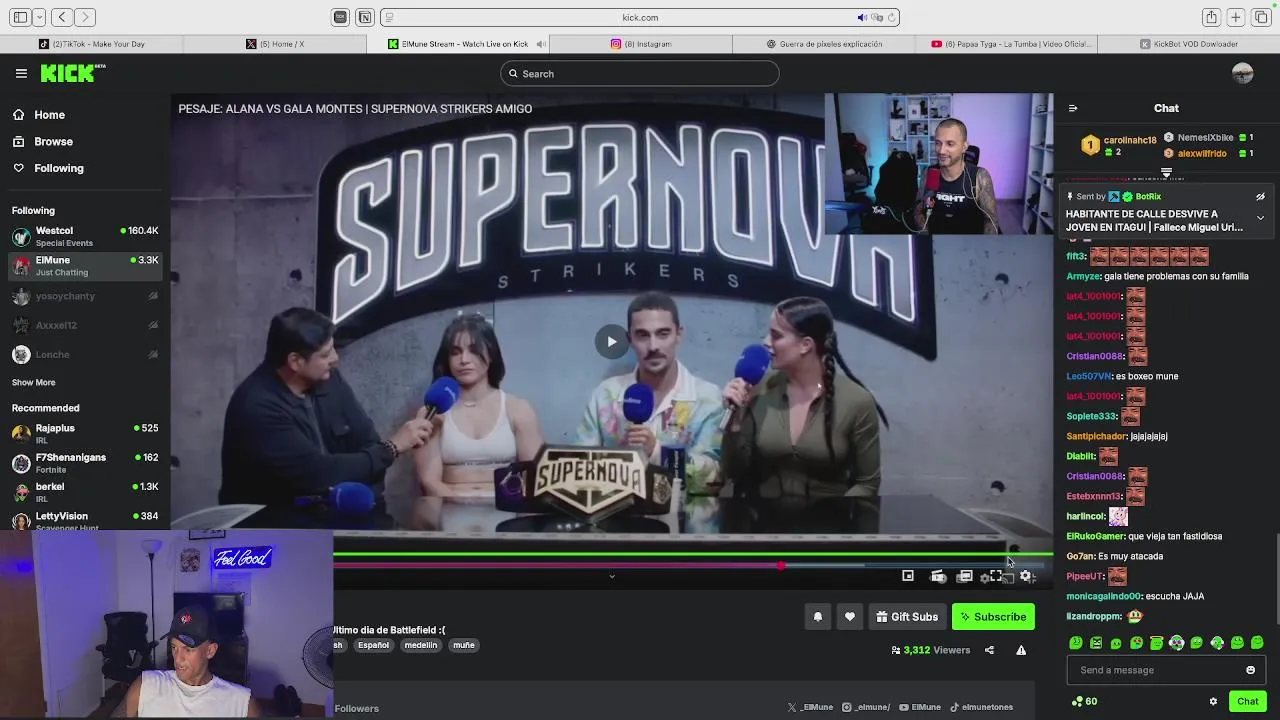Viewport: 1280px width, 720px height.
Task: Click username monicagalindo00 in chat
Action: 1104,596
